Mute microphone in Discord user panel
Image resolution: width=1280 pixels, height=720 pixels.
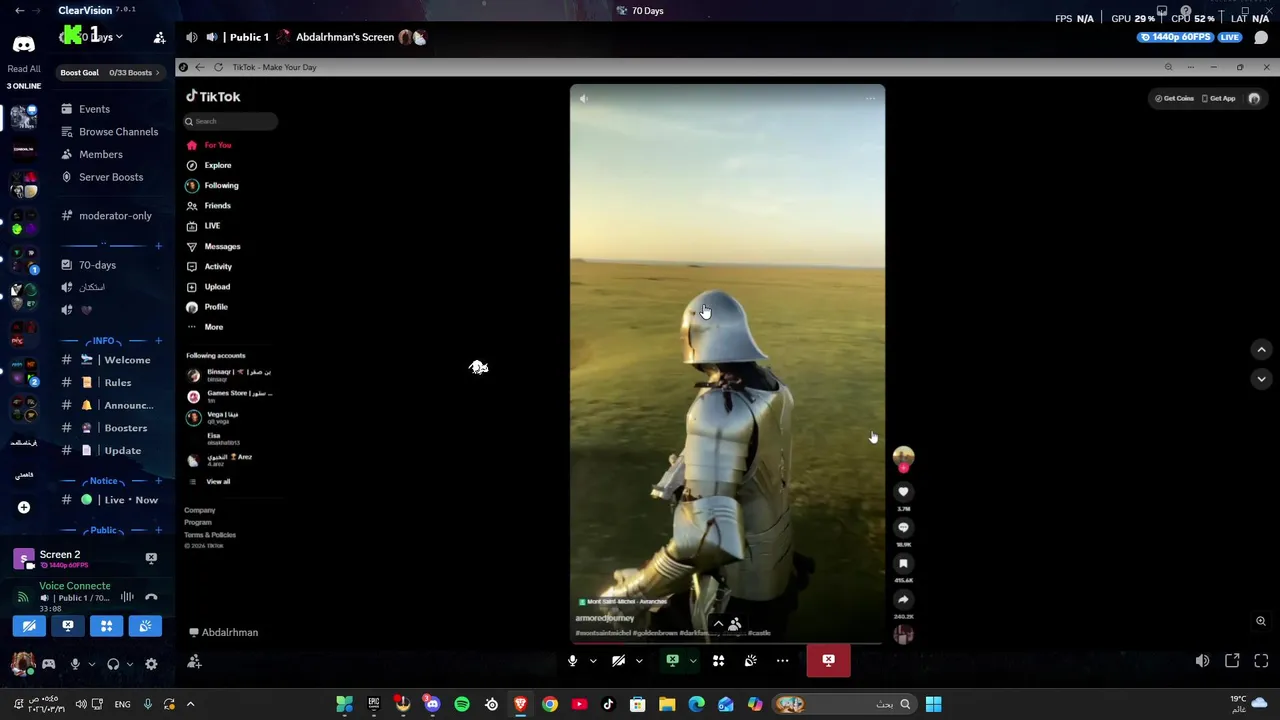click(x=75, y=664)
